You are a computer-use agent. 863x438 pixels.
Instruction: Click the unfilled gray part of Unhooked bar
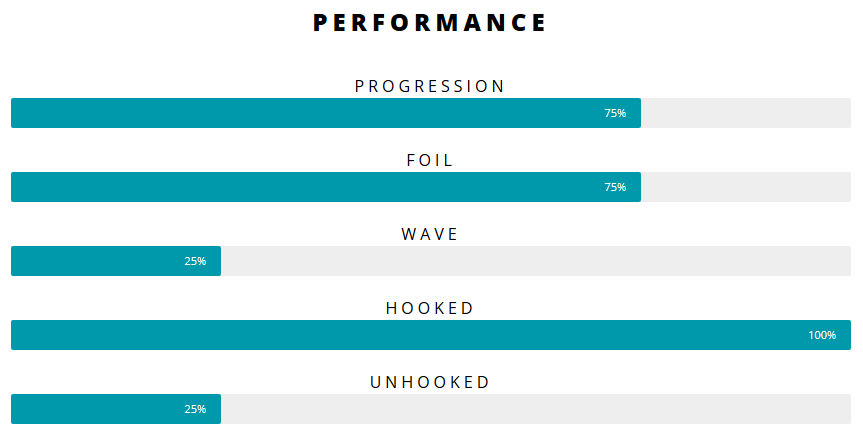(x=535, y=409)
